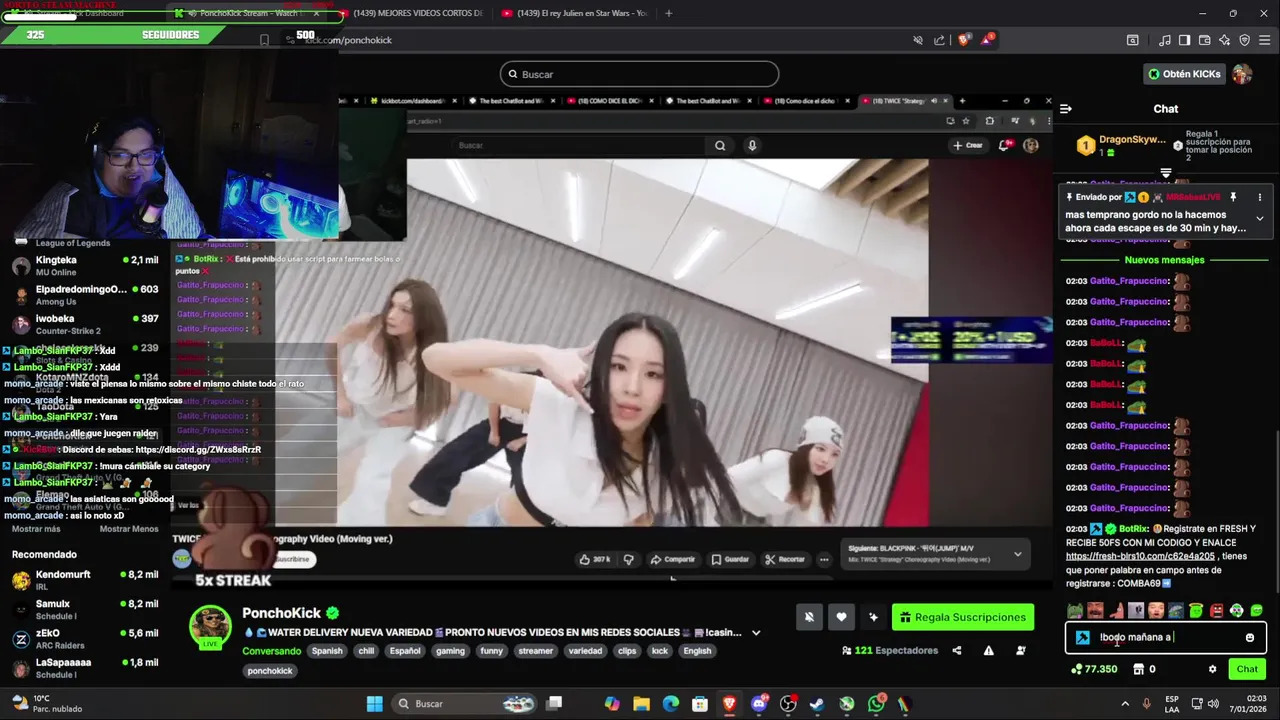Click the English tag

697,651
